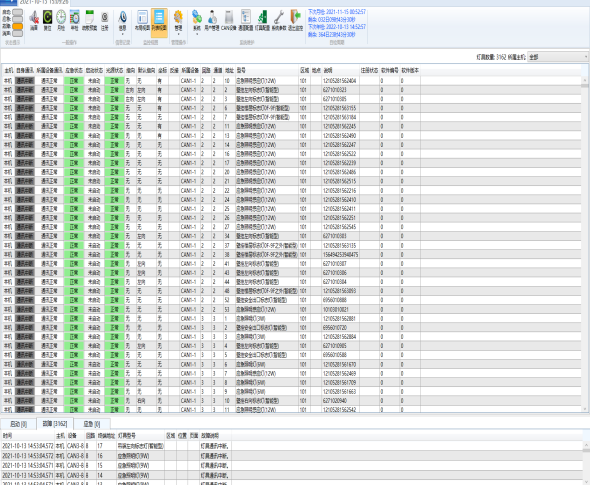Click the orange 故障 status indicator

[x=18, y=26]
